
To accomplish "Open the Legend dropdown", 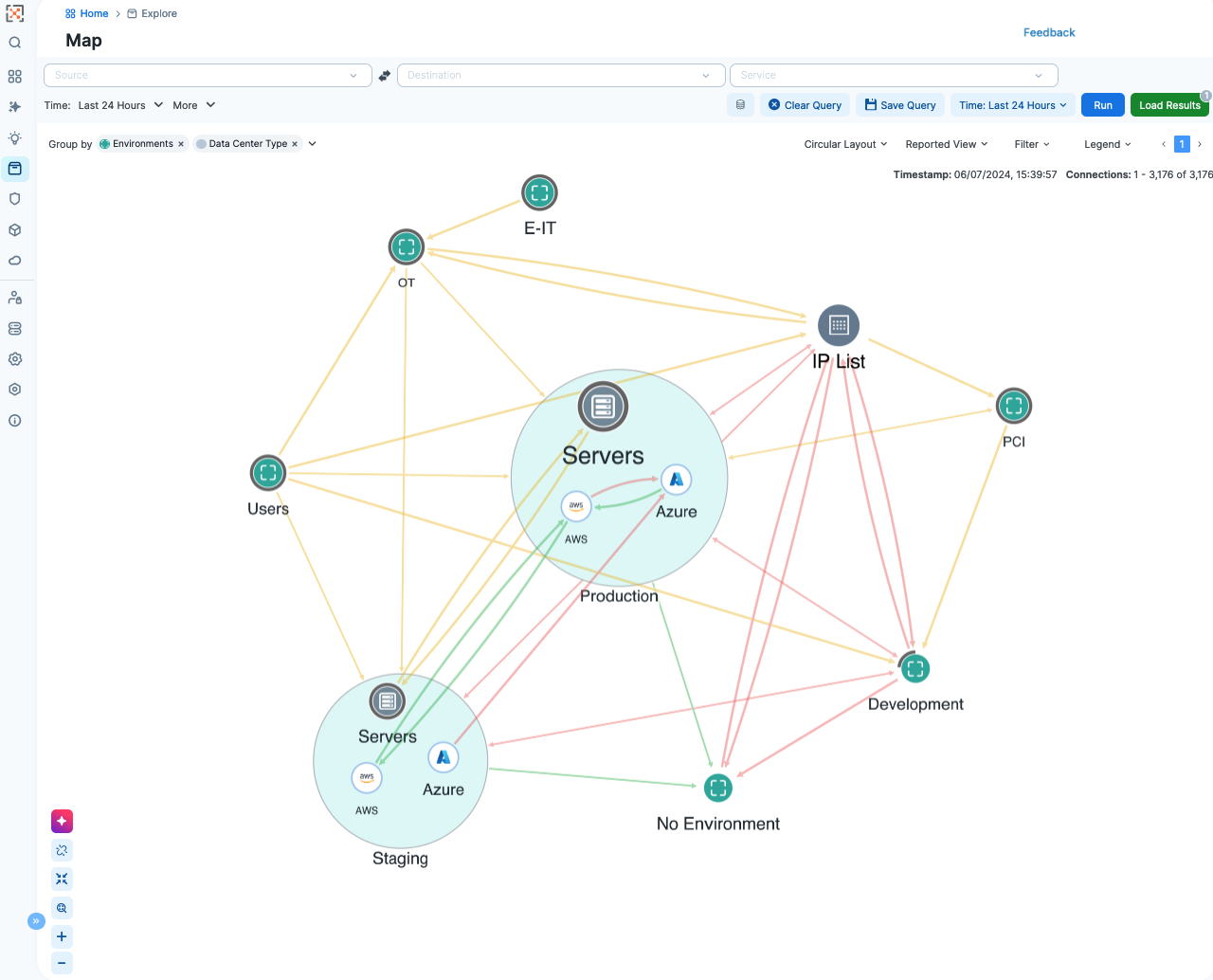I will coord(1107,144).
